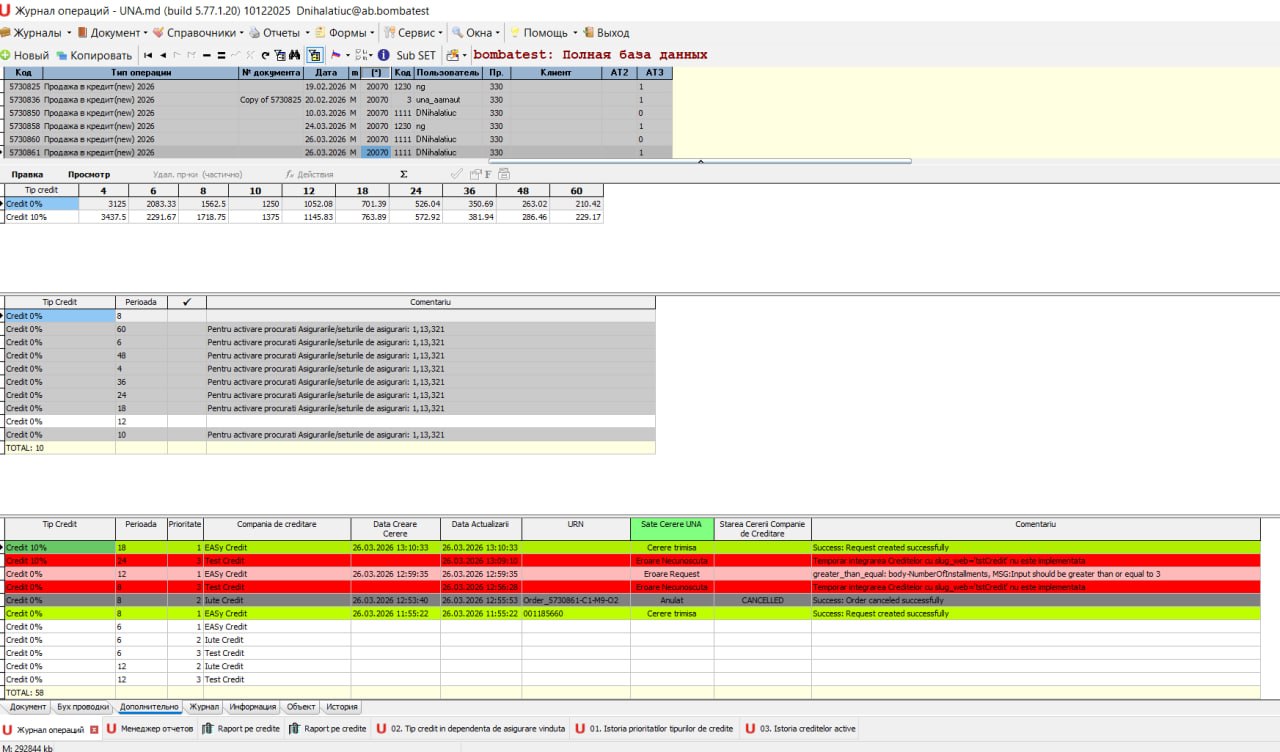Open search with the binoculars icon
Image resolution: width=1280 pixels, height=752 pixels.
(295, 55)
